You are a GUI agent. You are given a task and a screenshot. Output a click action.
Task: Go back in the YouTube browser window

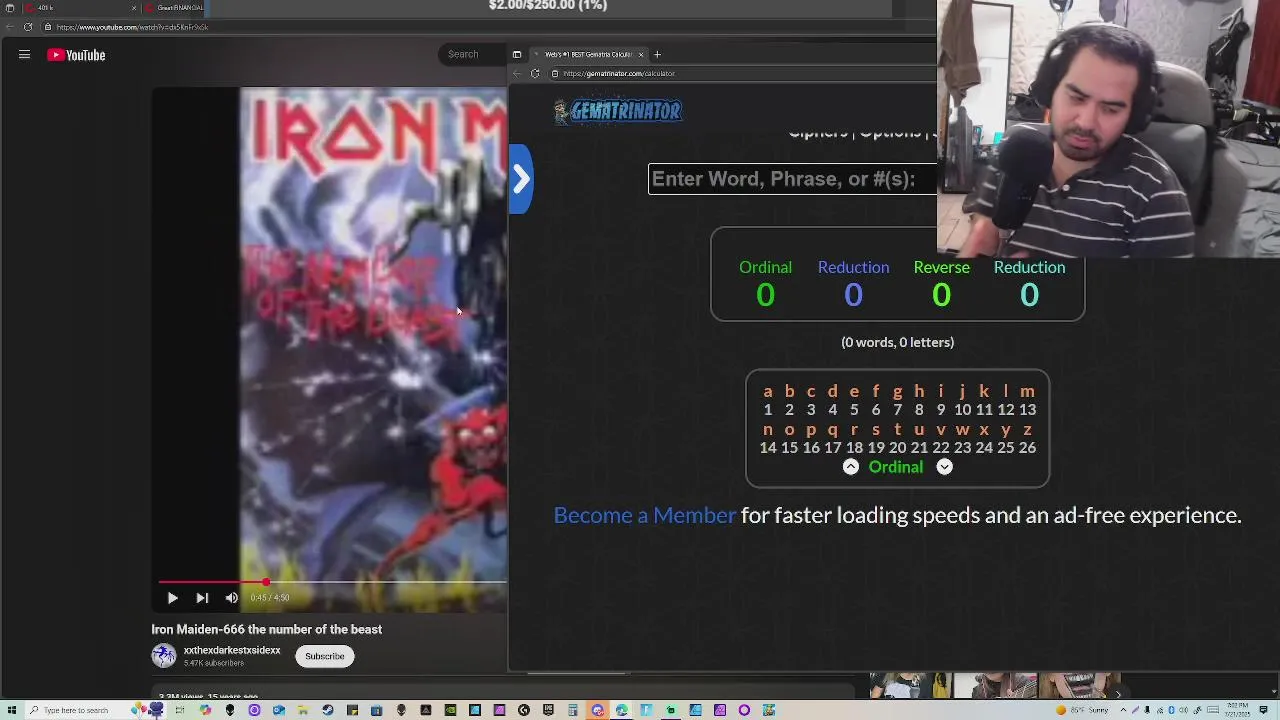tap(10, 27)
